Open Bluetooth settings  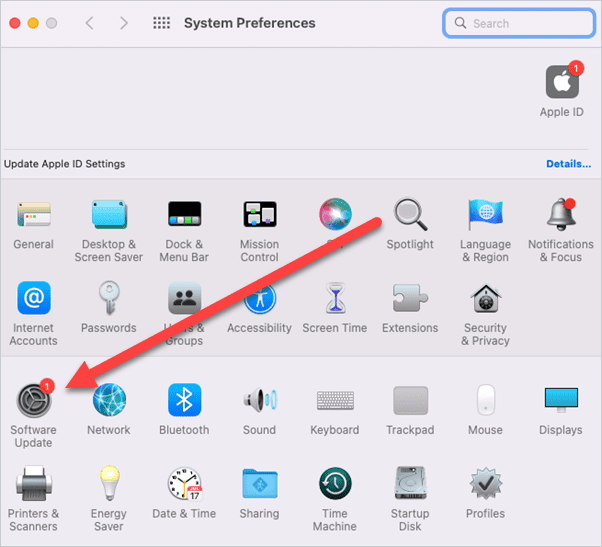(x=184, y=400)
